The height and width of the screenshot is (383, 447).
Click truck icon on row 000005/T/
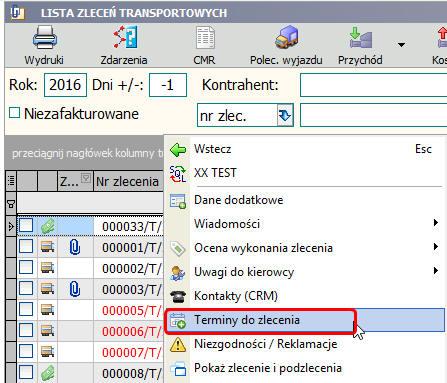(48, 310)
